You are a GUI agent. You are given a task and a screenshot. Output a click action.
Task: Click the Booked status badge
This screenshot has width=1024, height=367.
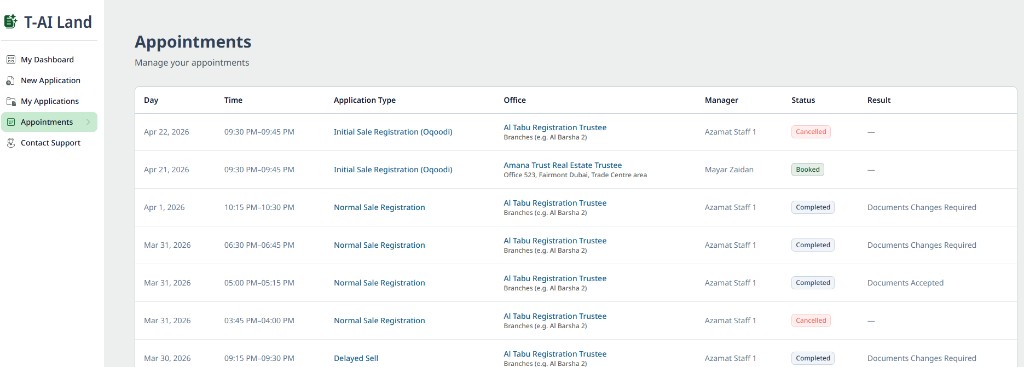pos(807,170)
